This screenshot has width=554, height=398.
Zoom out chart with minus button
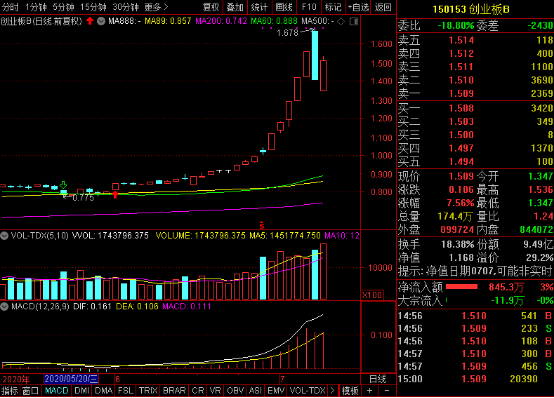[387, 391]
